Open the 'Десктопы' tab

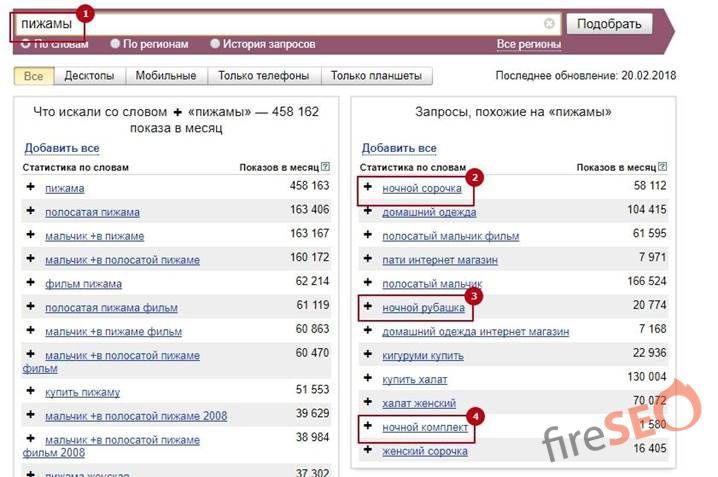click(89, 76)
